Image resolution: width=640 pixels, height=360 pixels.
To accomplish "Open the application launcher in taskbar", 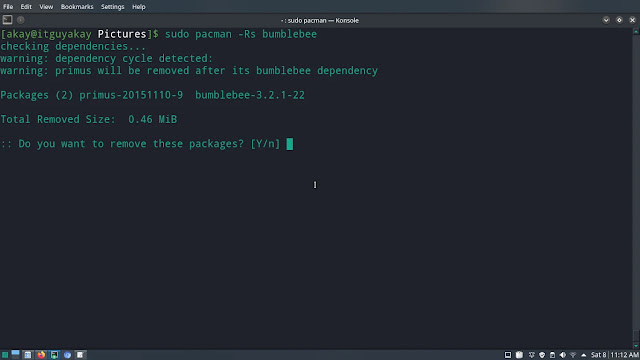I will tap(4, 355).
